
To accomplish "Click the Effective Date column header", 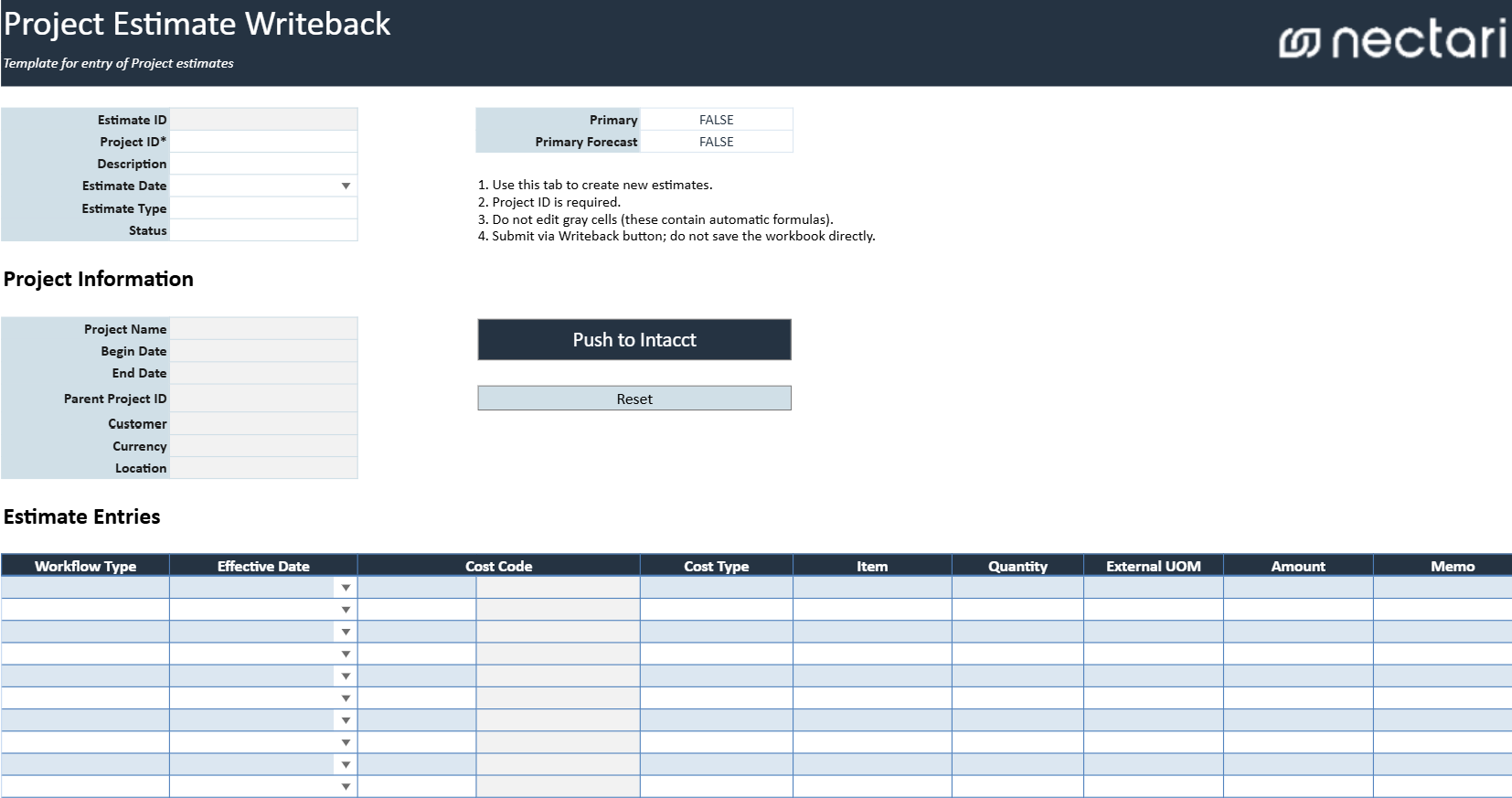I will click(x=263, y=566).
